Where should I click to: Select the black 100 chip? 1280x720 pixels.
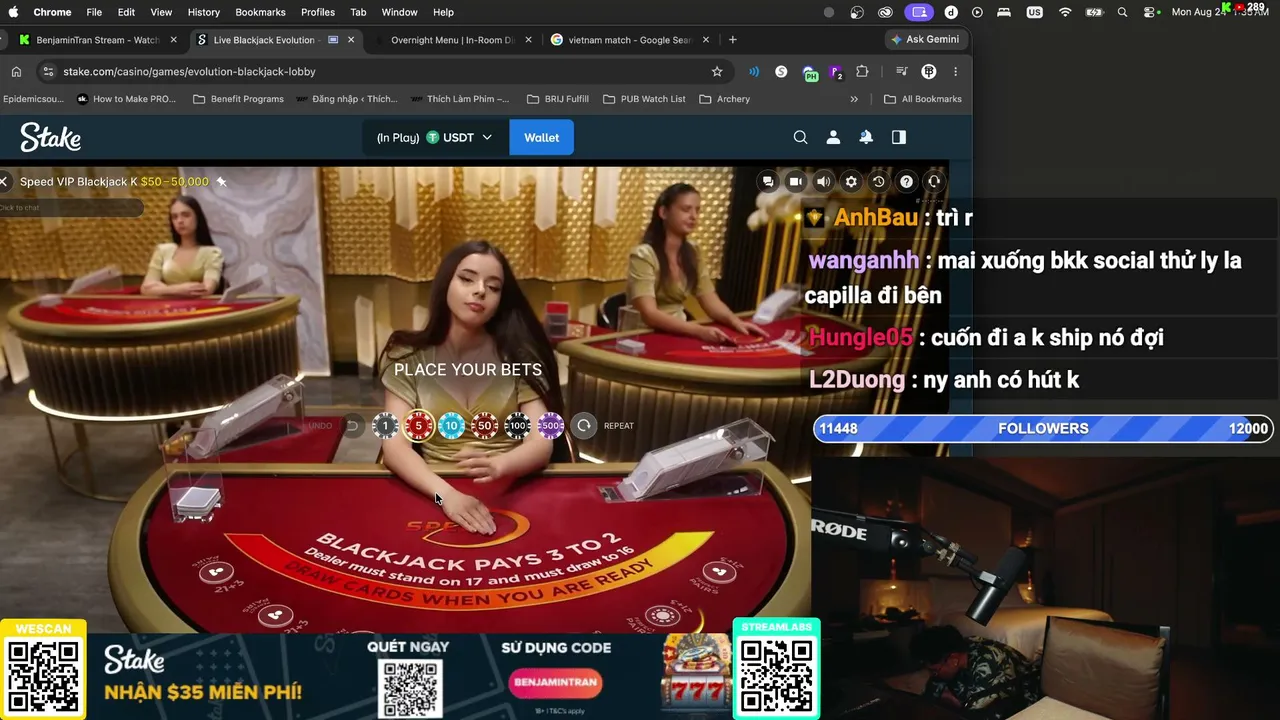pos(518,426)
